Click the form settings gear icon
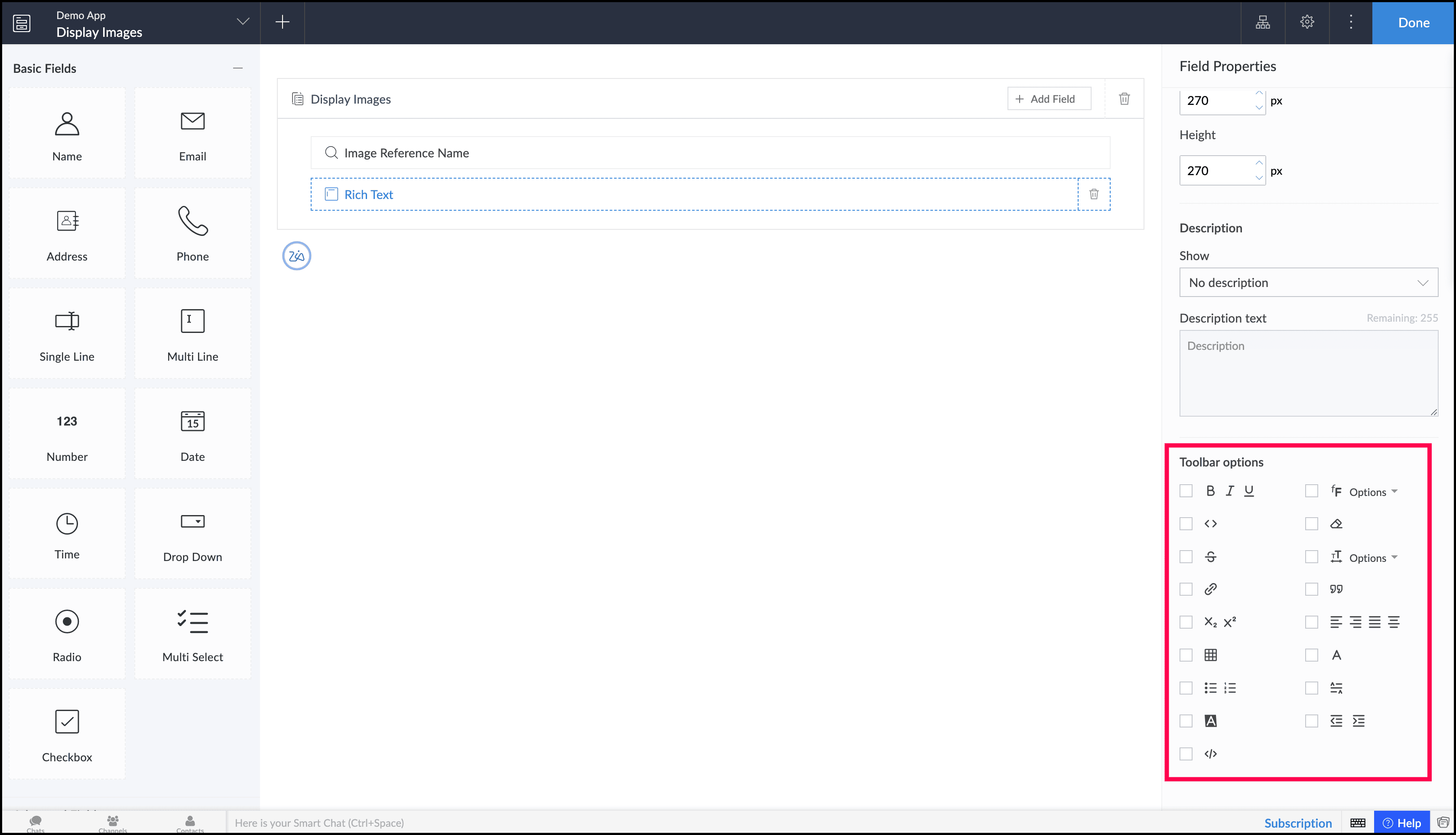The height and width of the screenshot is (835, 1456). (x=1306, y=23)
